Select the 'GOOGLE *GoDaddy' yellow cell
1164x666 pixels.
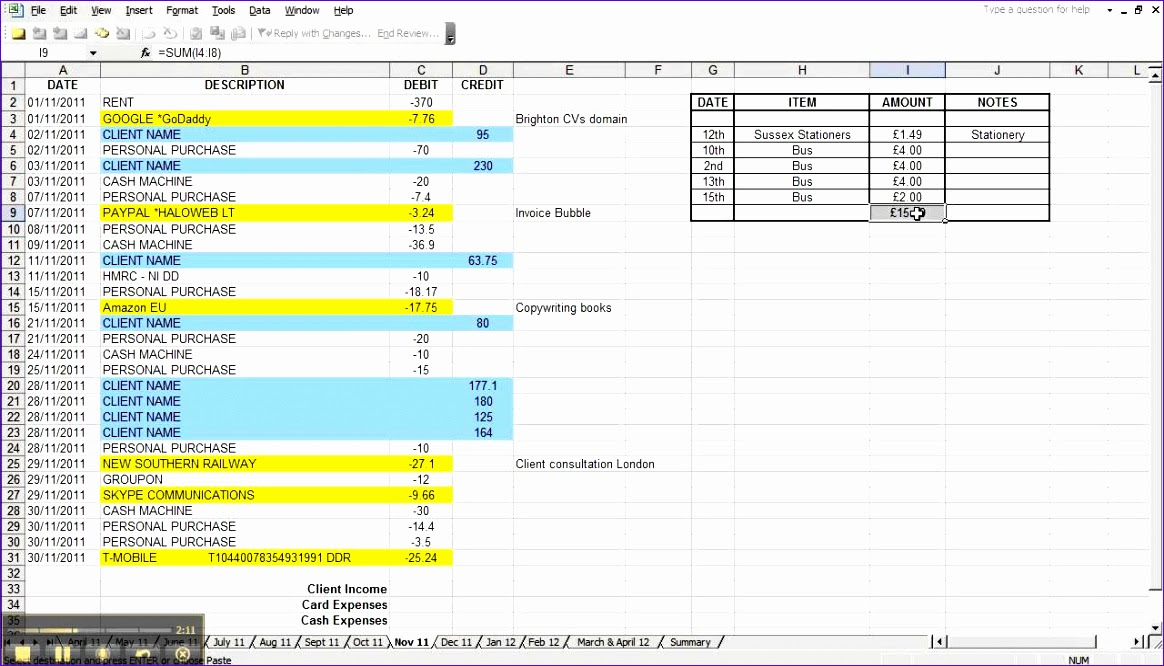[245, 119]
